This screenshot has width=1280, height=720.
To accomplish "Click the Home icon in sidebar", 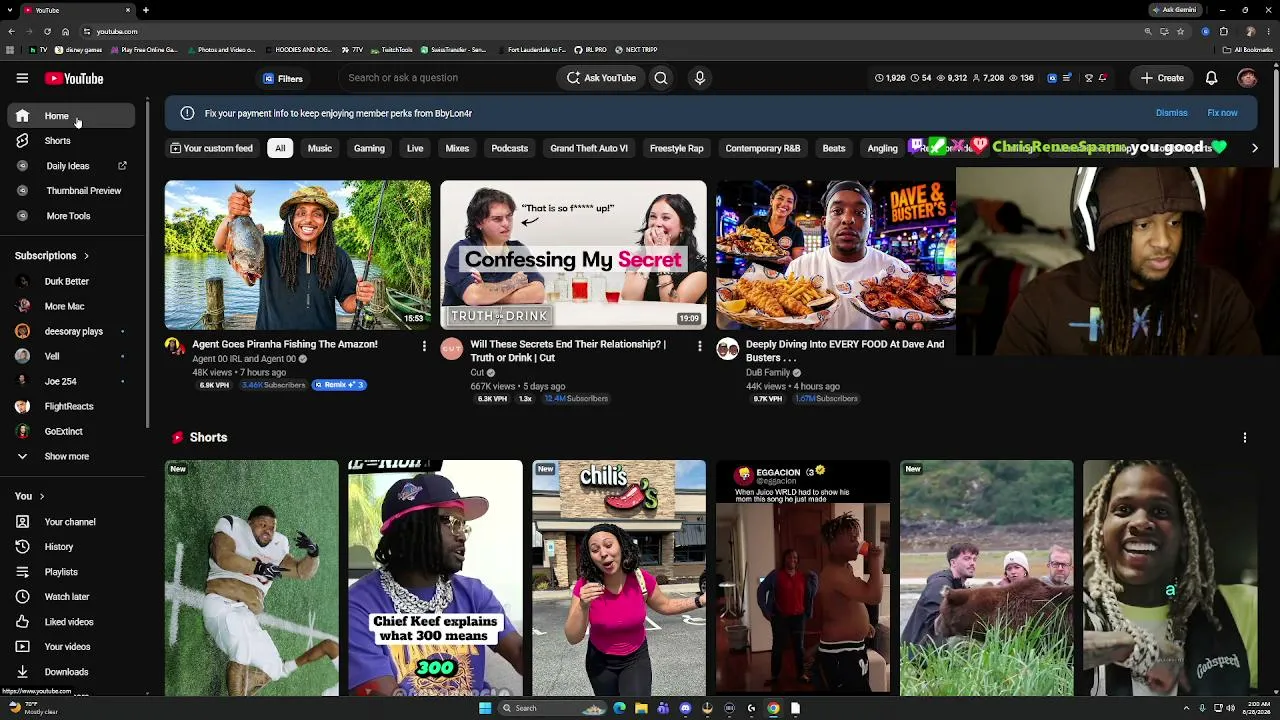I will [22, 116].
